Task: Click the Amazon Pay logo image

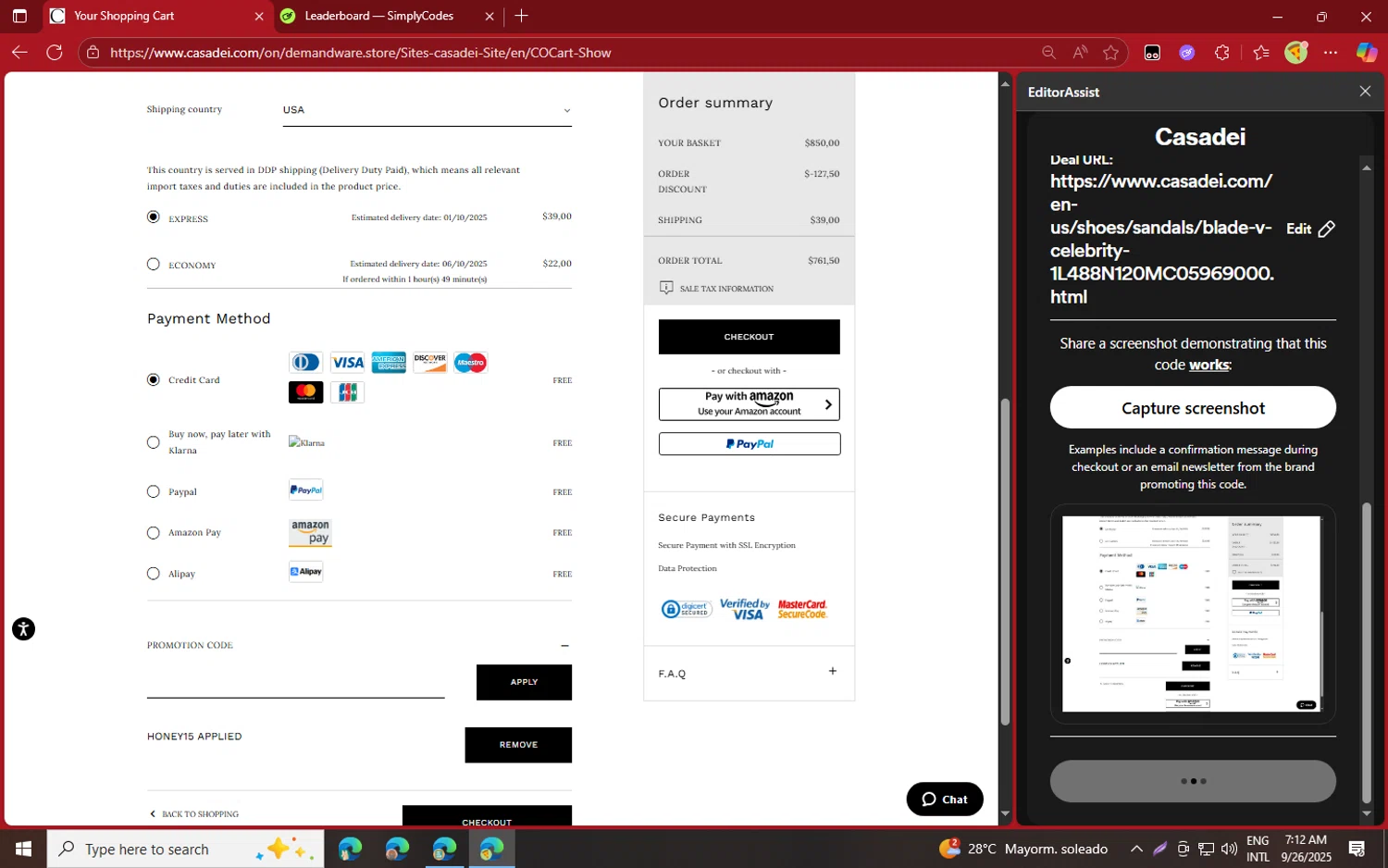Action: (x=310, y=532)
